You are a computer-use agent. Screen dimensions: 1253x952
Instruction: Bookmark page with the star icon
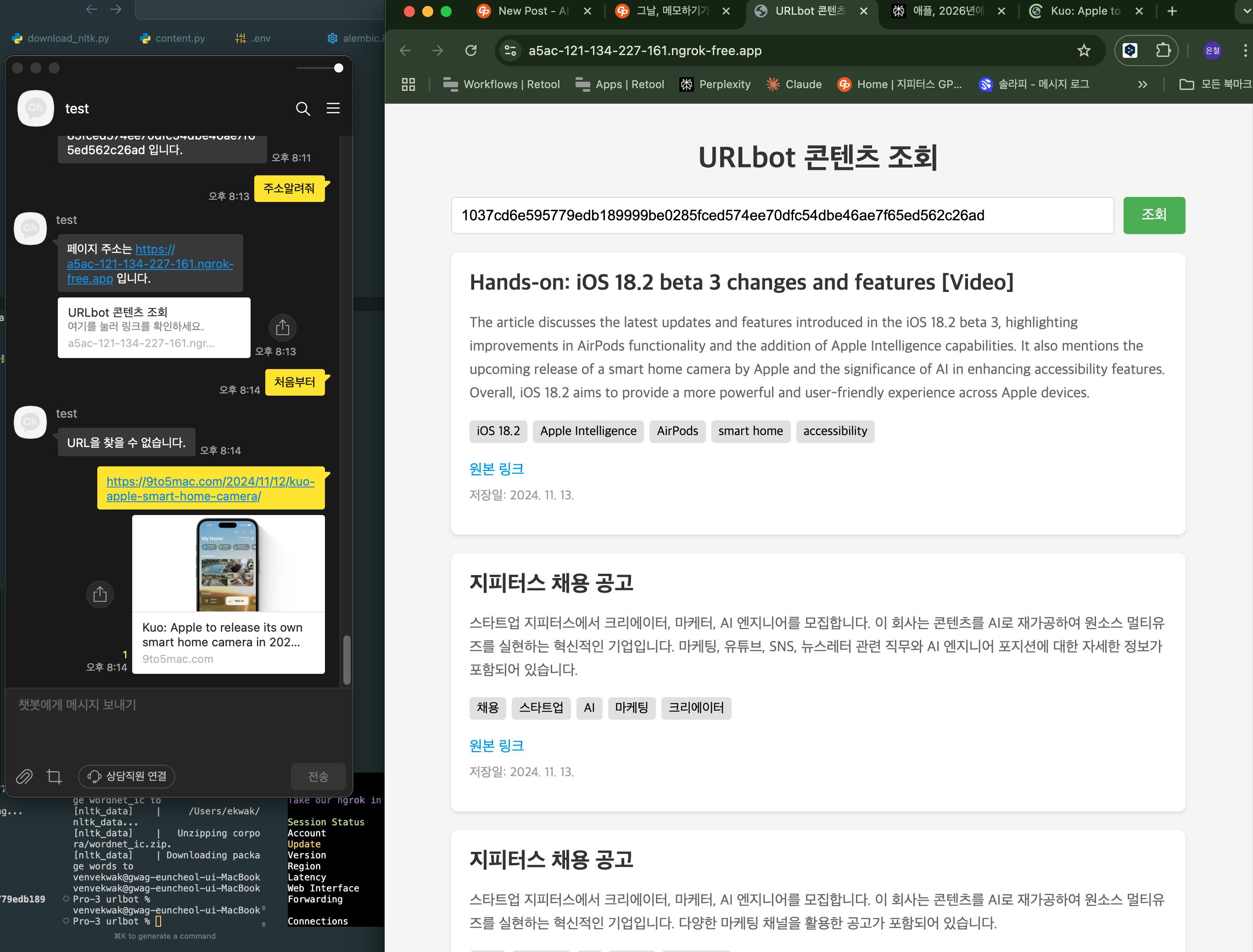click(1084, 50)
